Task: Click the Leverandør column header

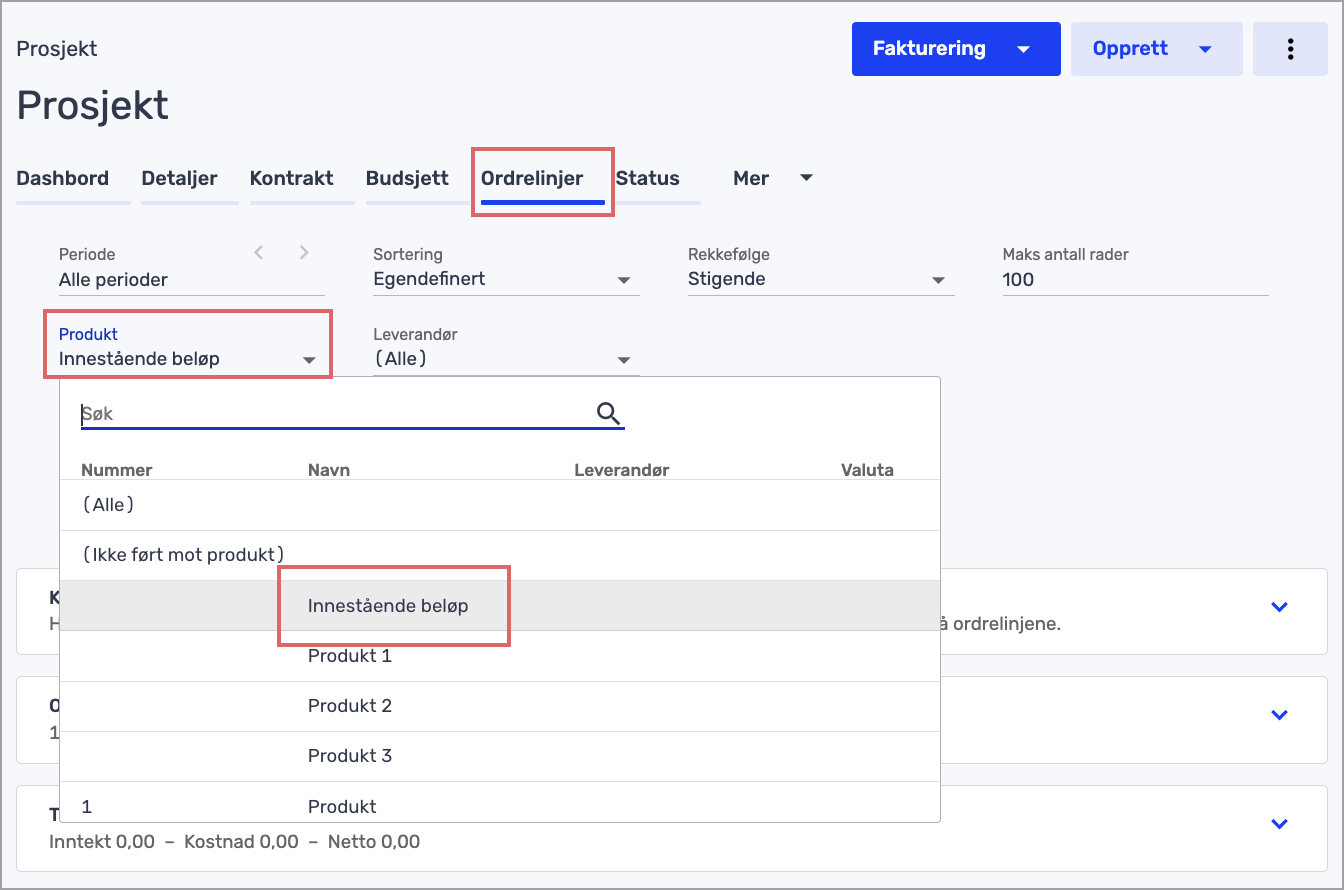Action: click(x=622, y=469)
